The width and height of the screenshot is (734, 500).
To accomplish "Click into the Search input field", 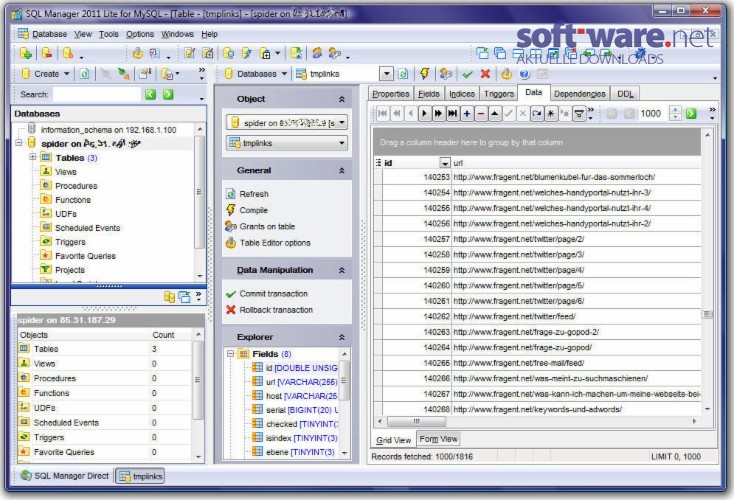I will coord(97,95).
